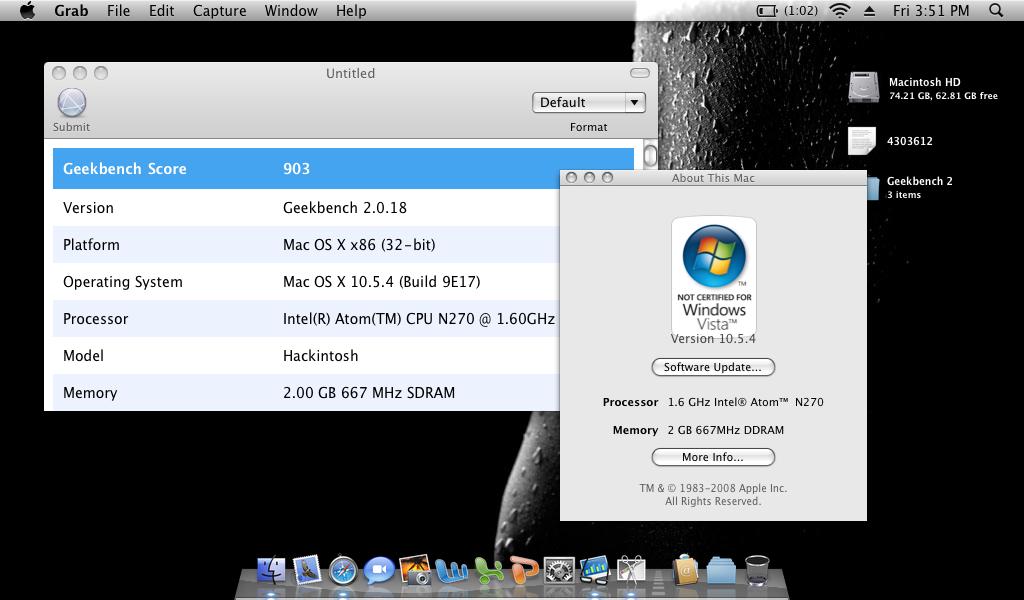
Task: Click the eject icon in menu bar
Action: tap(869, 10)
